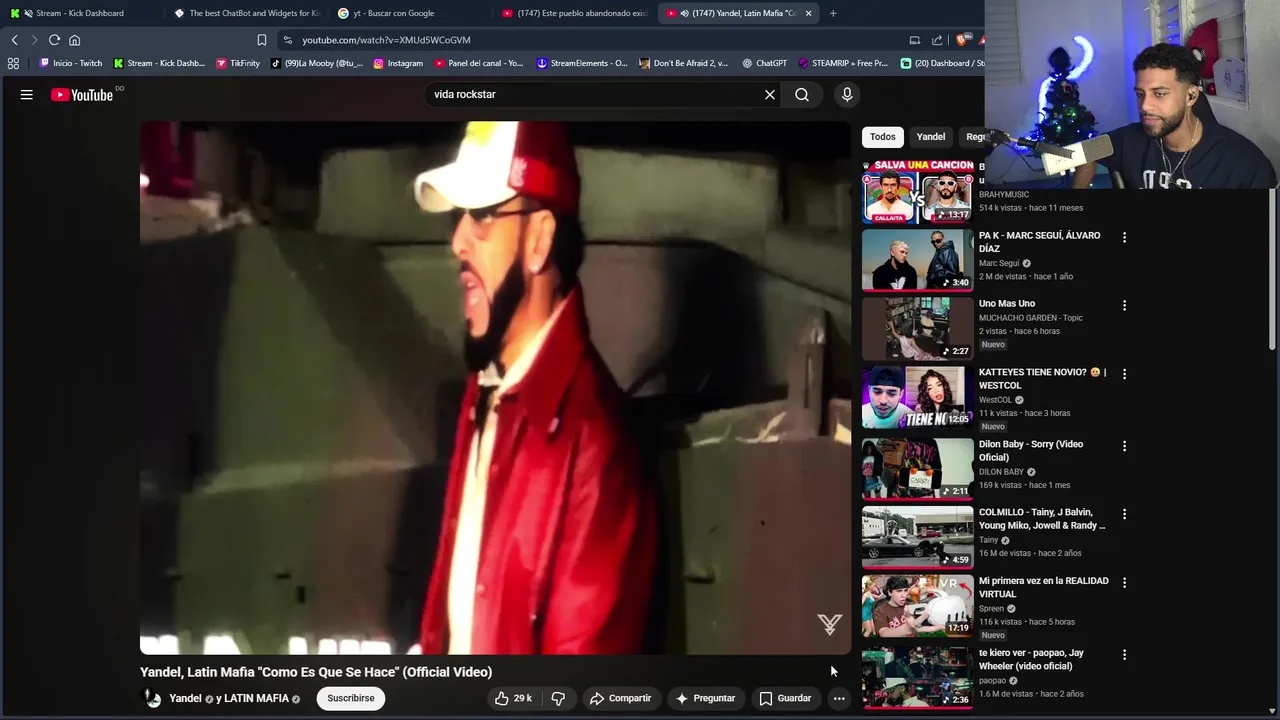Open the Yandel y LATIN MAFIA channel name

coord(235,698)
